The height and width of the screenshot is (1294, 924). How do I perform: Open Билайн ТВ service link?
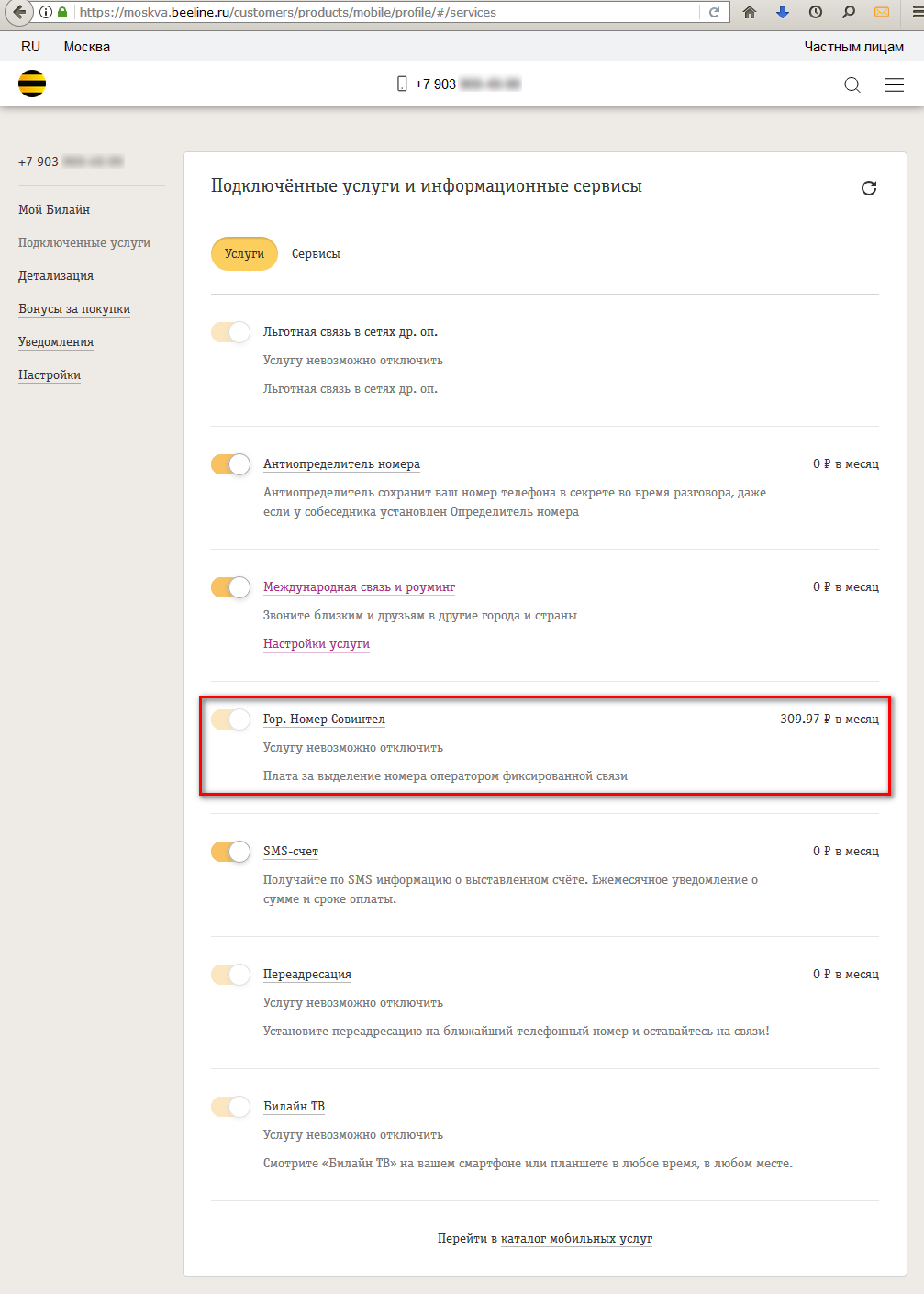point(294,1107)
